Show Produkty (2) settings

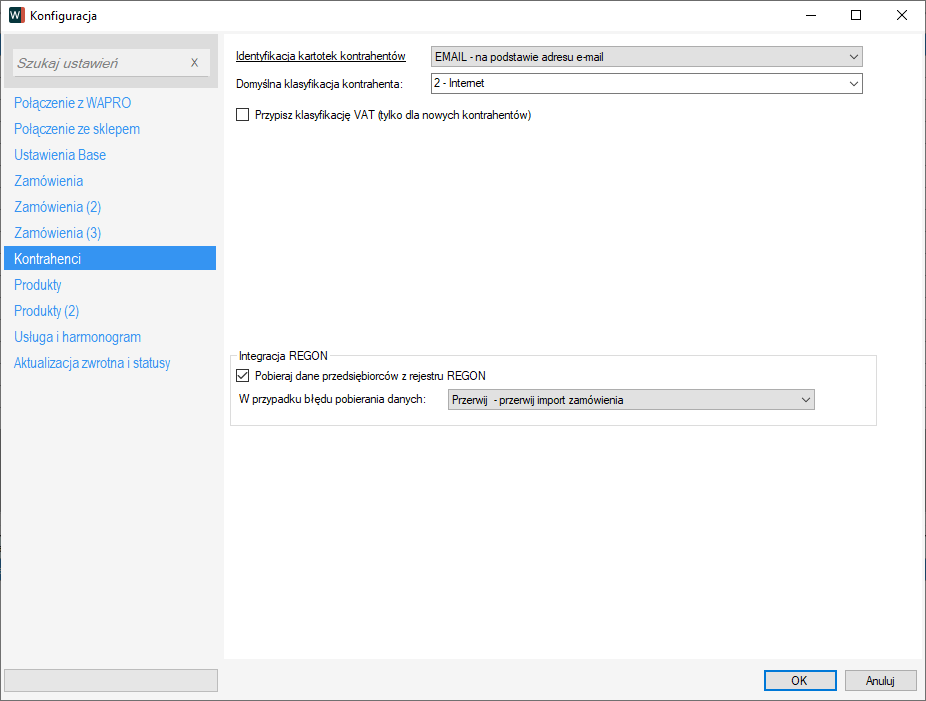46,311
